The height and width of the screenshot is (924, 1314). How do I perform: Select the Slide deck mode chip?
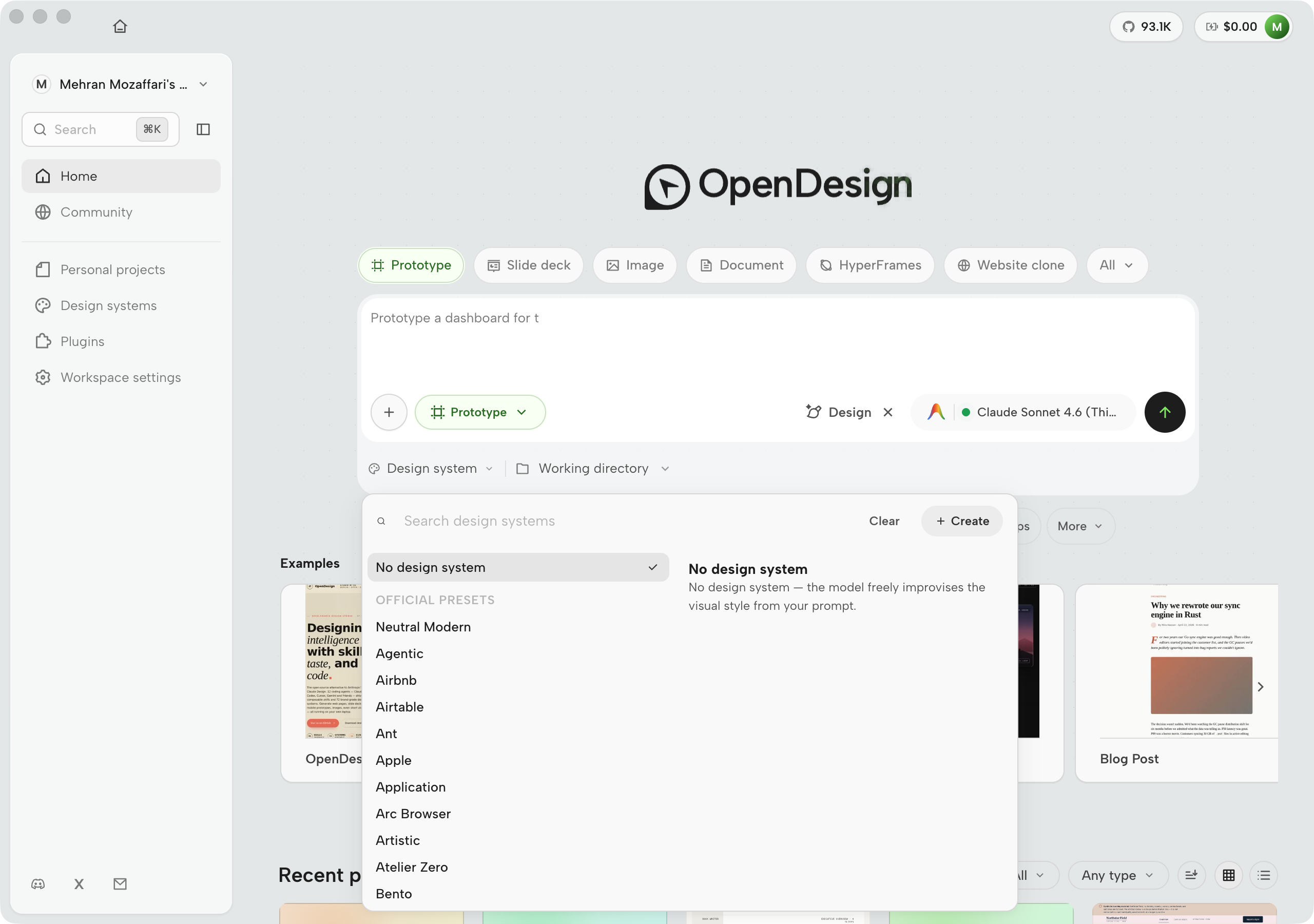(x=528, y=265)
